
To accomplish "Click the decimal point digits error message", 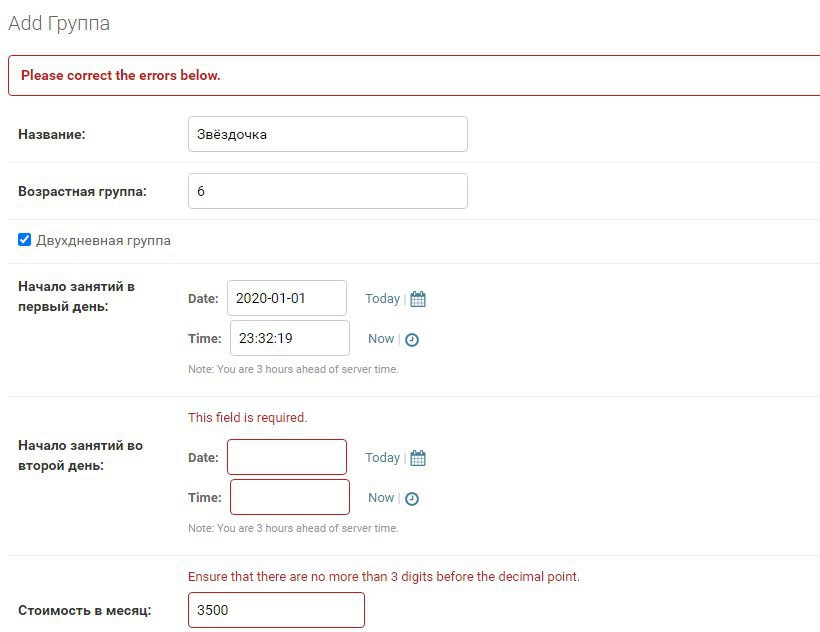I will tap(384, 577).
